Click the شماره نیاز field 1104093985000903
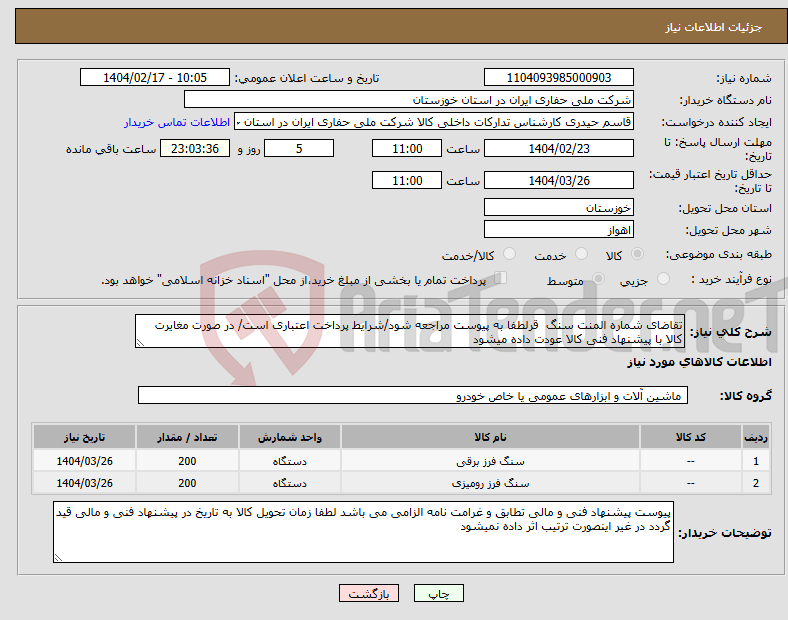The width and height of the screenshot is (788, 620). (558, 78)
